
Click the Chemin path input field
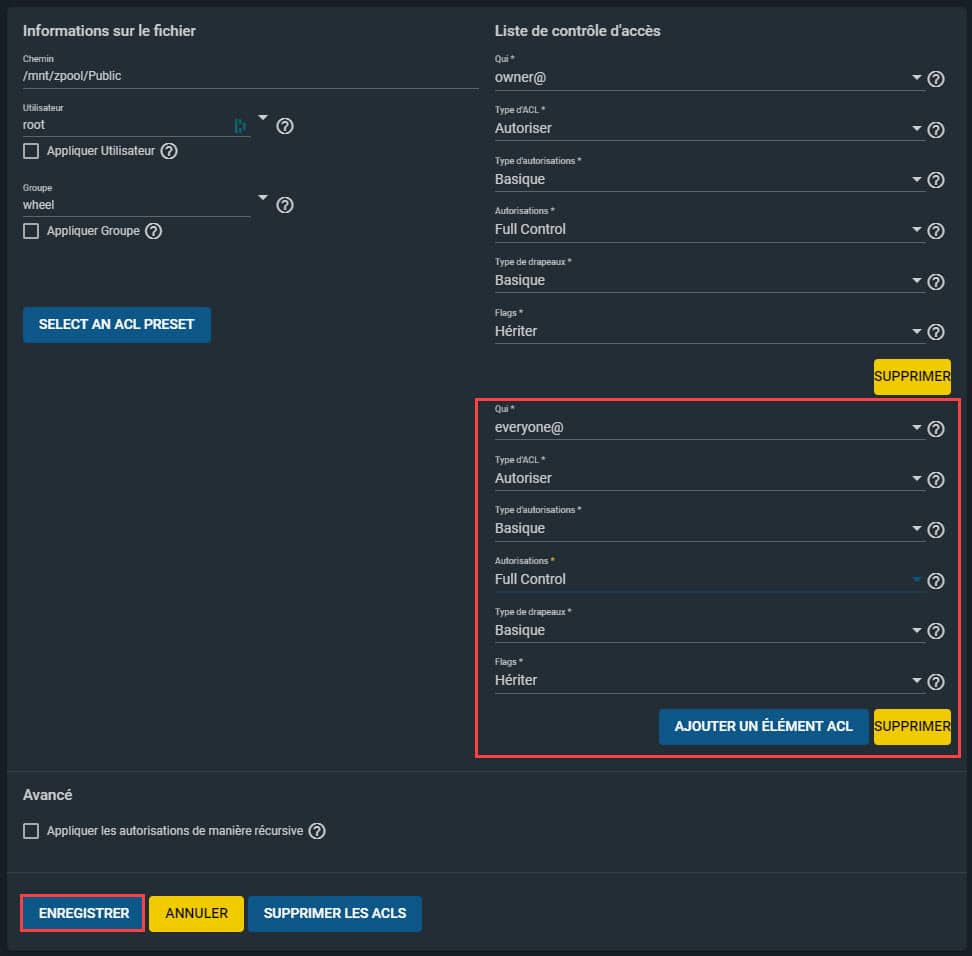tap(250, 76)
